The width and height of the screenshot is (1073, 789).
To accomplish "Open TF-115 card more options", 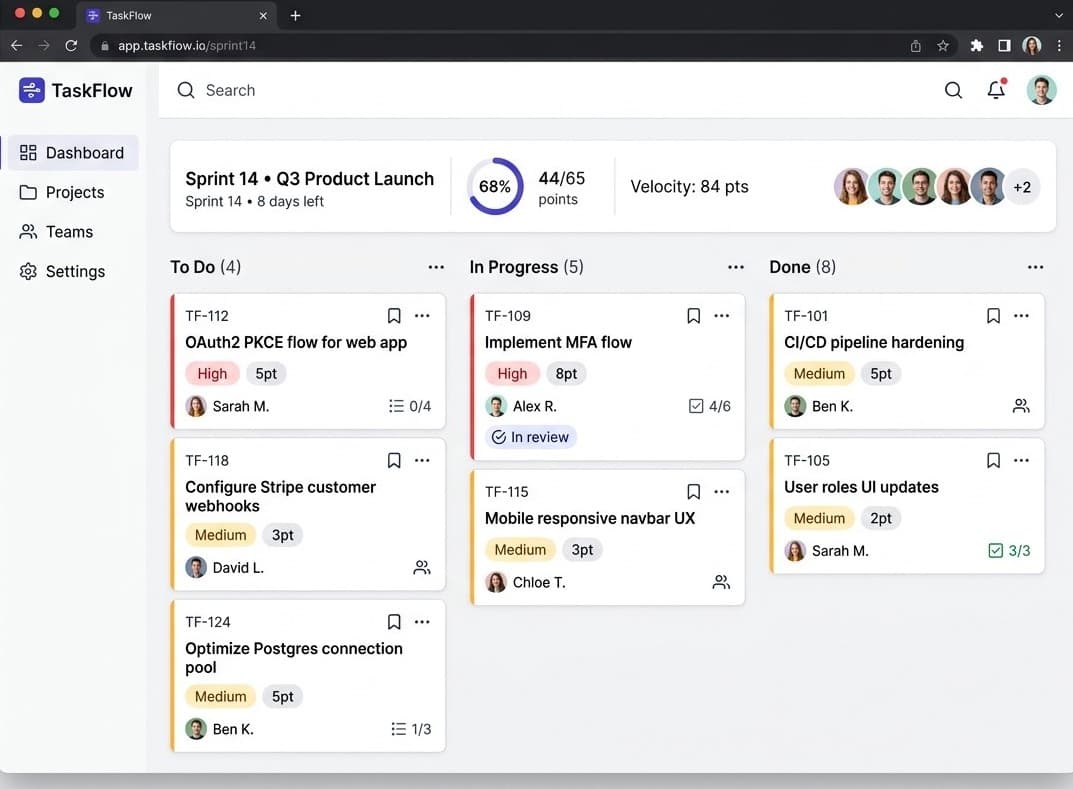I will click(x=722, y=492).
